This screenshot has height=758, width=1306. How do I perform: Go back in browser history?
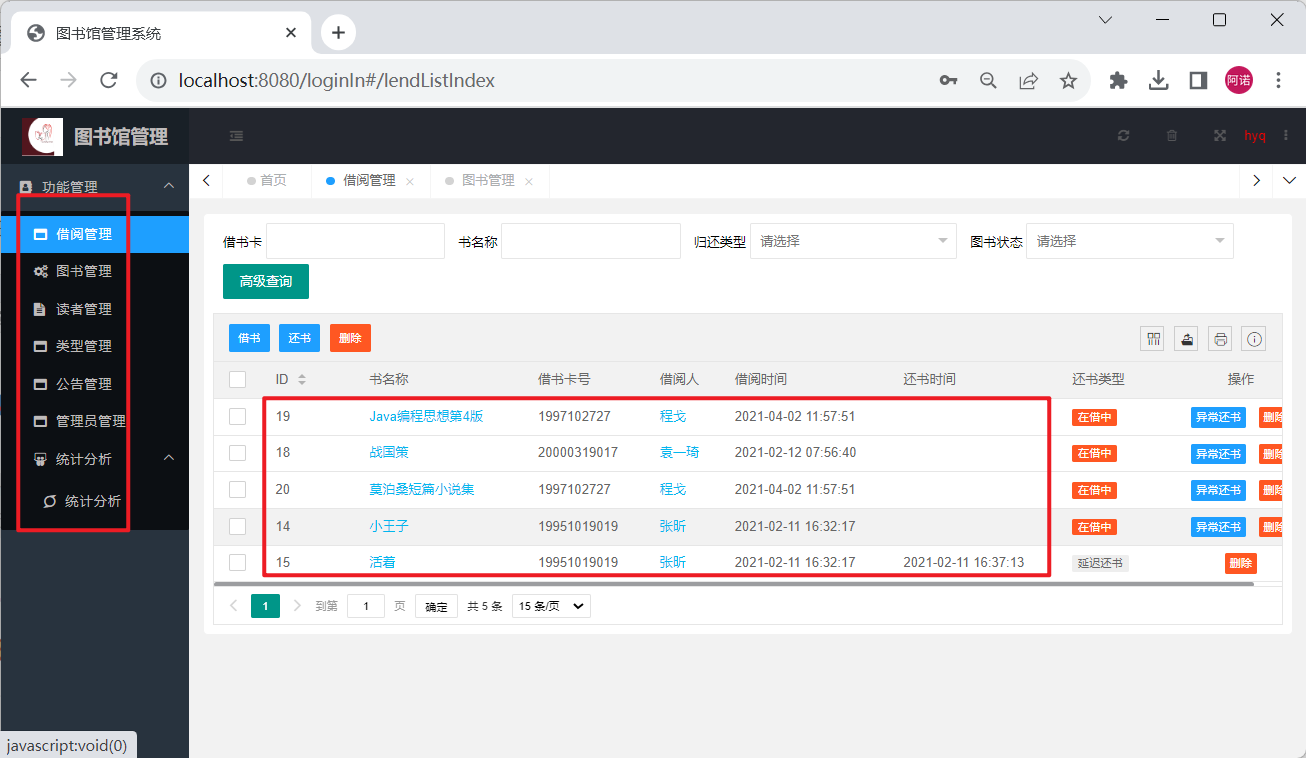[29, 81]
